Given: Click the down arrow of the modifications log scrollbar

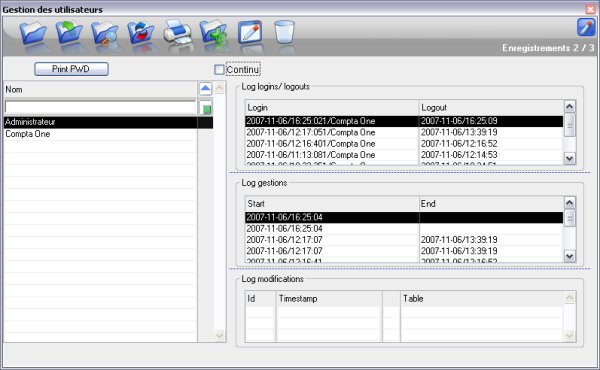Looking at the screenshot, I should click(x=570, y=336).
